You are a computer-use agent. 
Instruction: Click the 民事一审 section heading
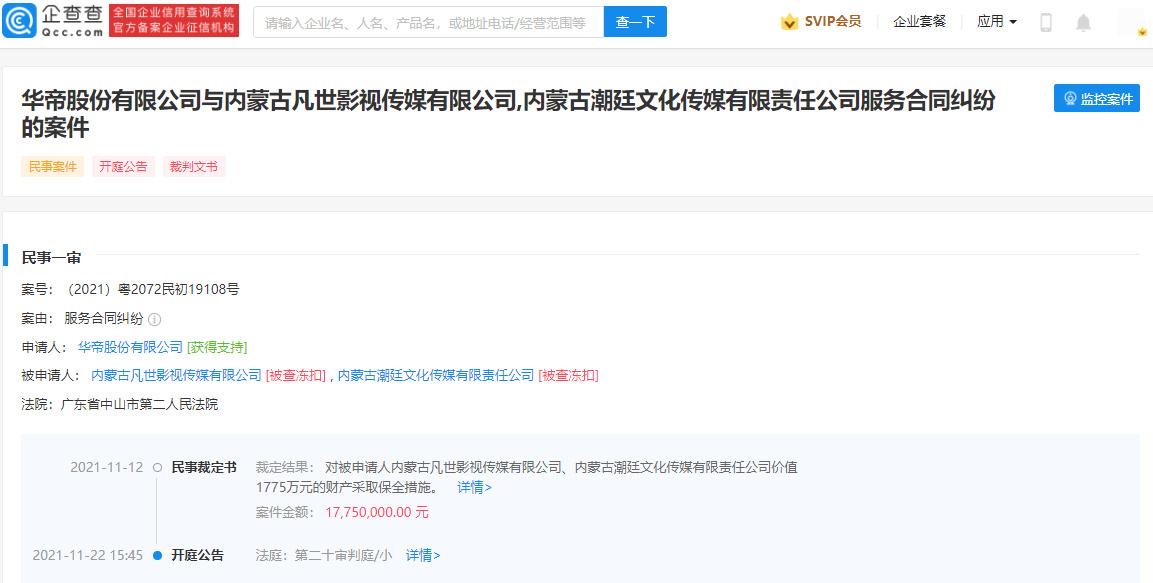51,258
